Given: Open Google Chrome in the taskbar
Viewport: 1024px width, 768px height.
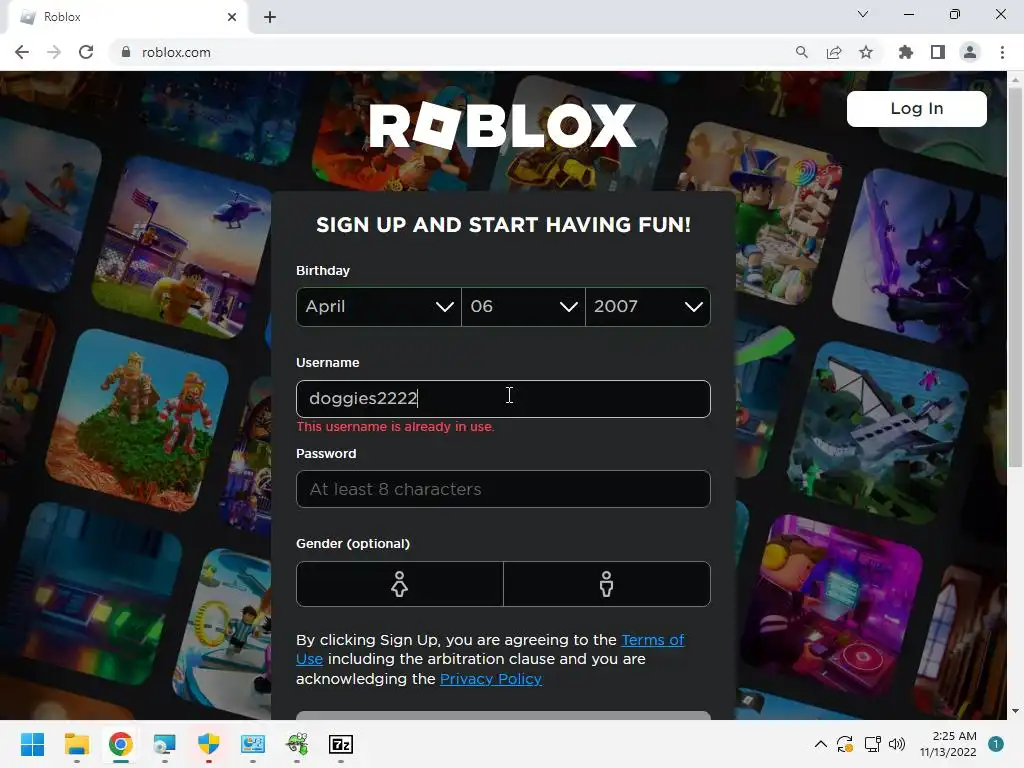Looking at the screenshot, I should [x=121, y=744].
